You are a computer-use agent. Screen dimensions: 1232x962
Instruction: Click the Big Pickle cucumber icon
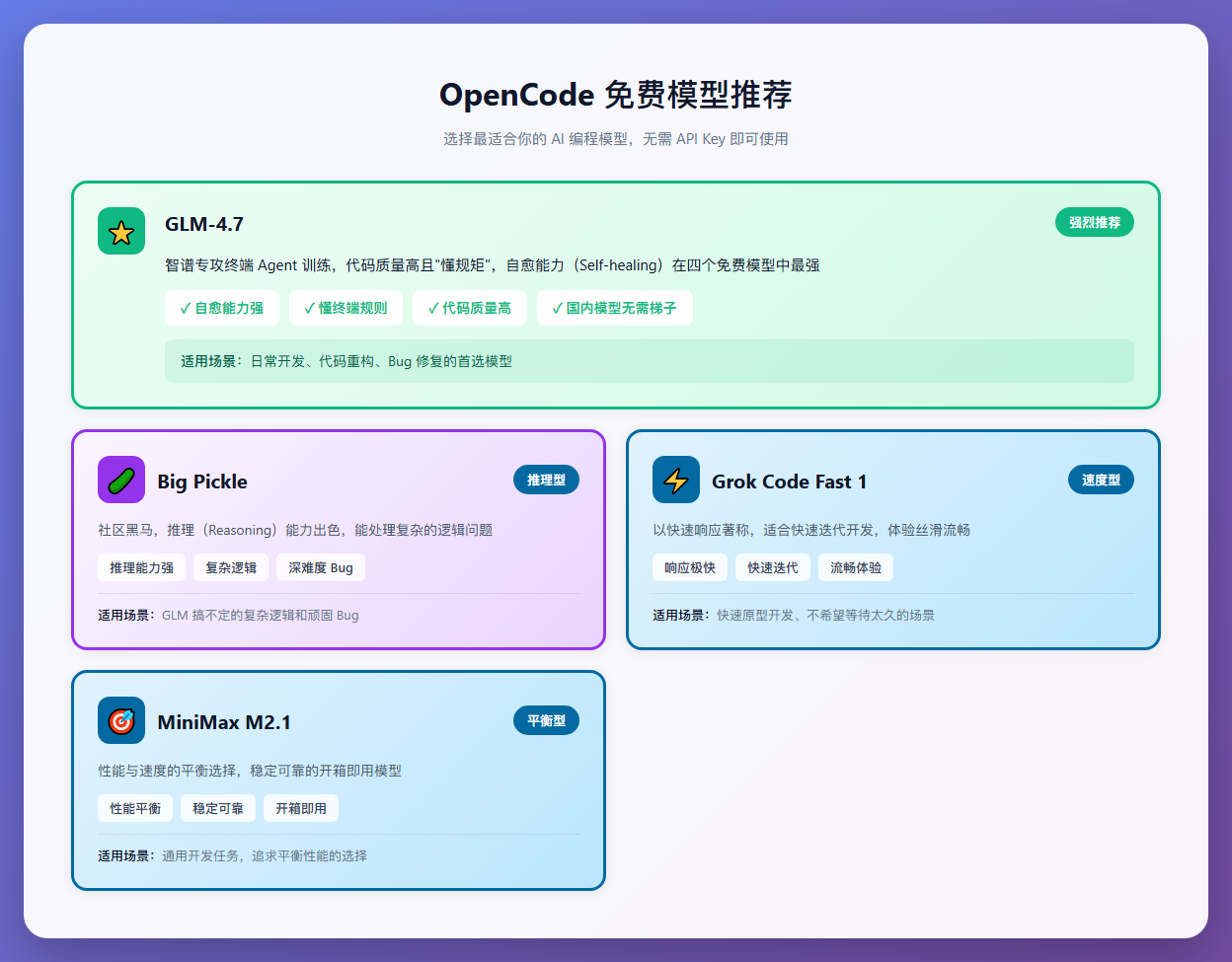tap(121, 480)
